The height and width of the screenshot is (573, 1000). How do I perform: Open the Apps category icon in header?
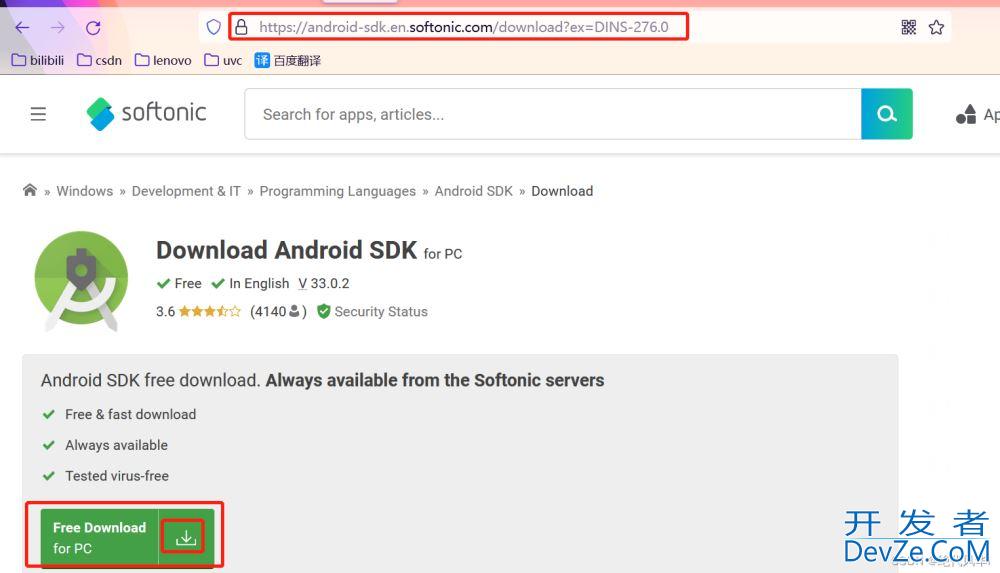[966, 114]
